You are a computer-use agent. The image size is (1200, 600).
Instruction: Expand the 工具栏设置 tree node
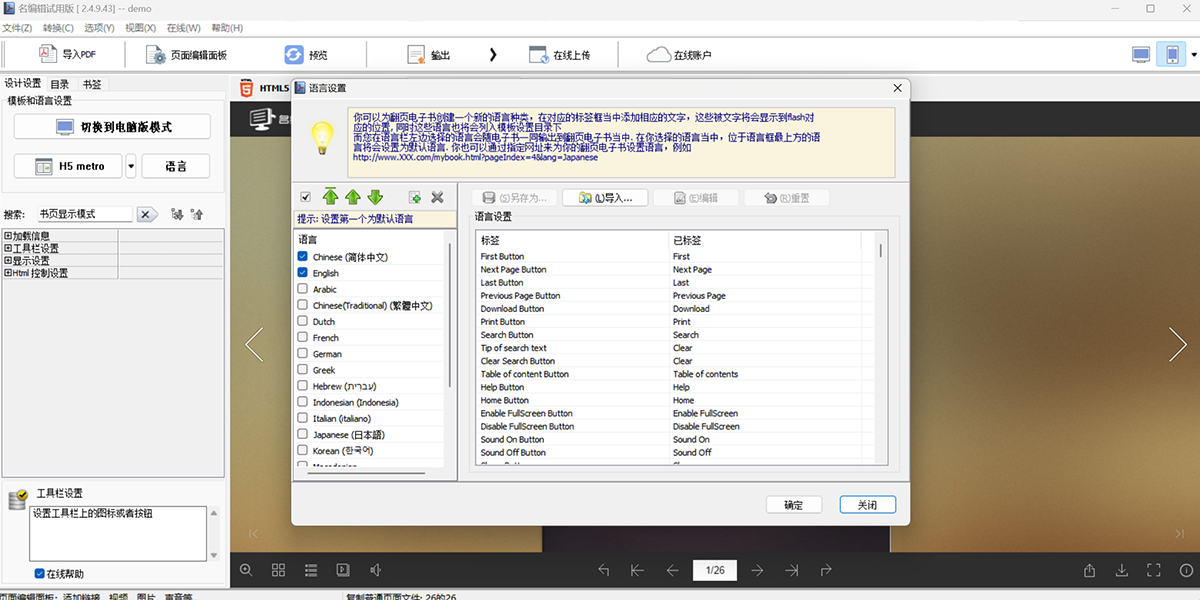[x=8, y=248]
